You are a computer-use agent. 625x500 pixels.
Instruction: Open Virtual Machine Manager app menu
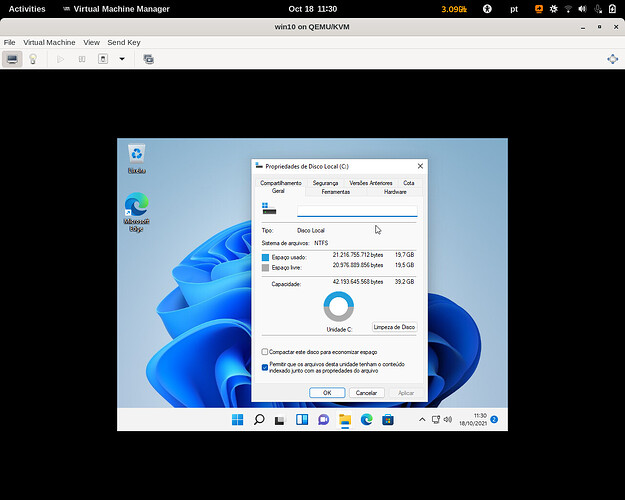[x=116, y=9]
